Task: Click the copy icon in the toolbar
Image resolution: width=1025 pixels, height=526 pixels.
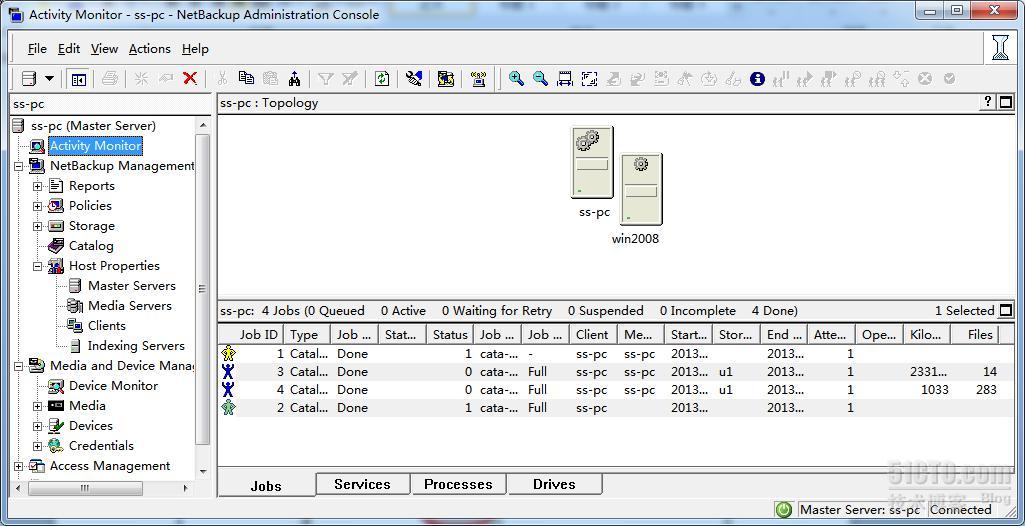Action: (246, 78)
